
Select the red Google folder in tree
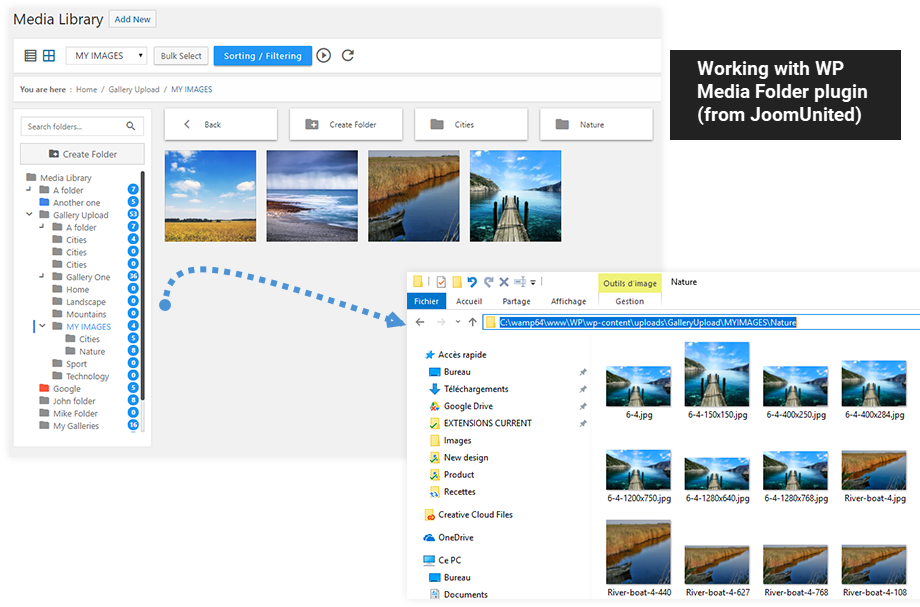[66, 389]
